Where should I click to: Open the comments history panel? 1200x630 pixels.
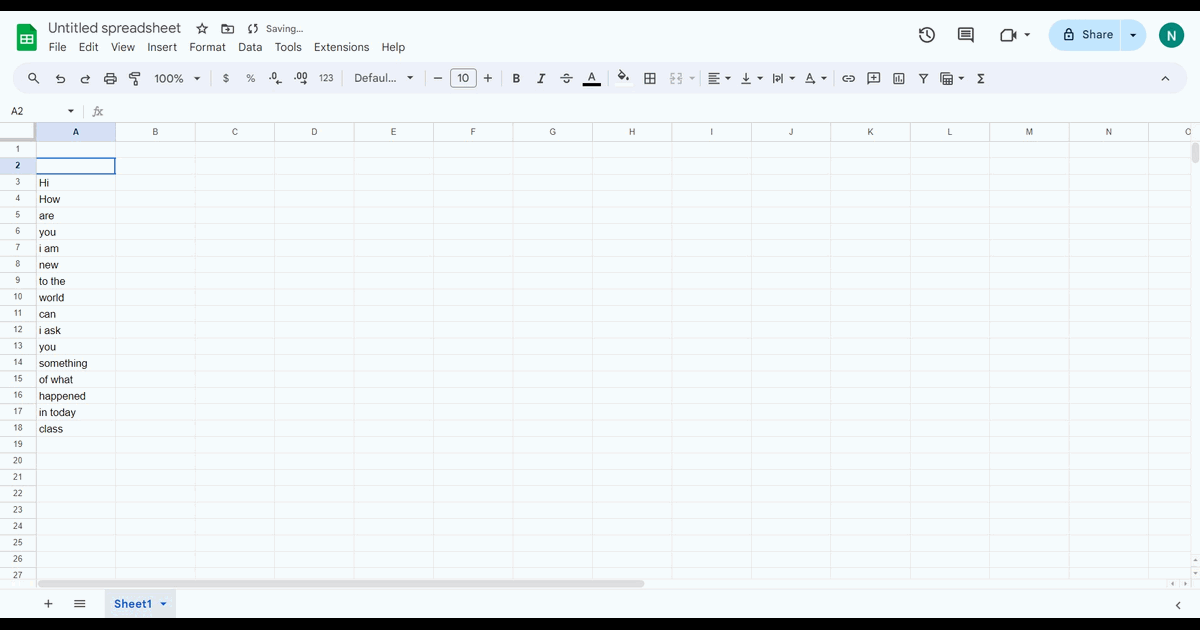pos(966,35)
